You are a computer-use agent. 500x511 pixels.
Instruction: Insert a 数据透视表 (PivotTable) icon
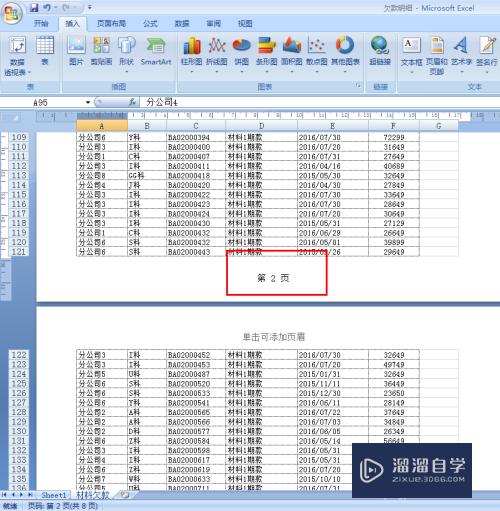(x=17, y=45)
